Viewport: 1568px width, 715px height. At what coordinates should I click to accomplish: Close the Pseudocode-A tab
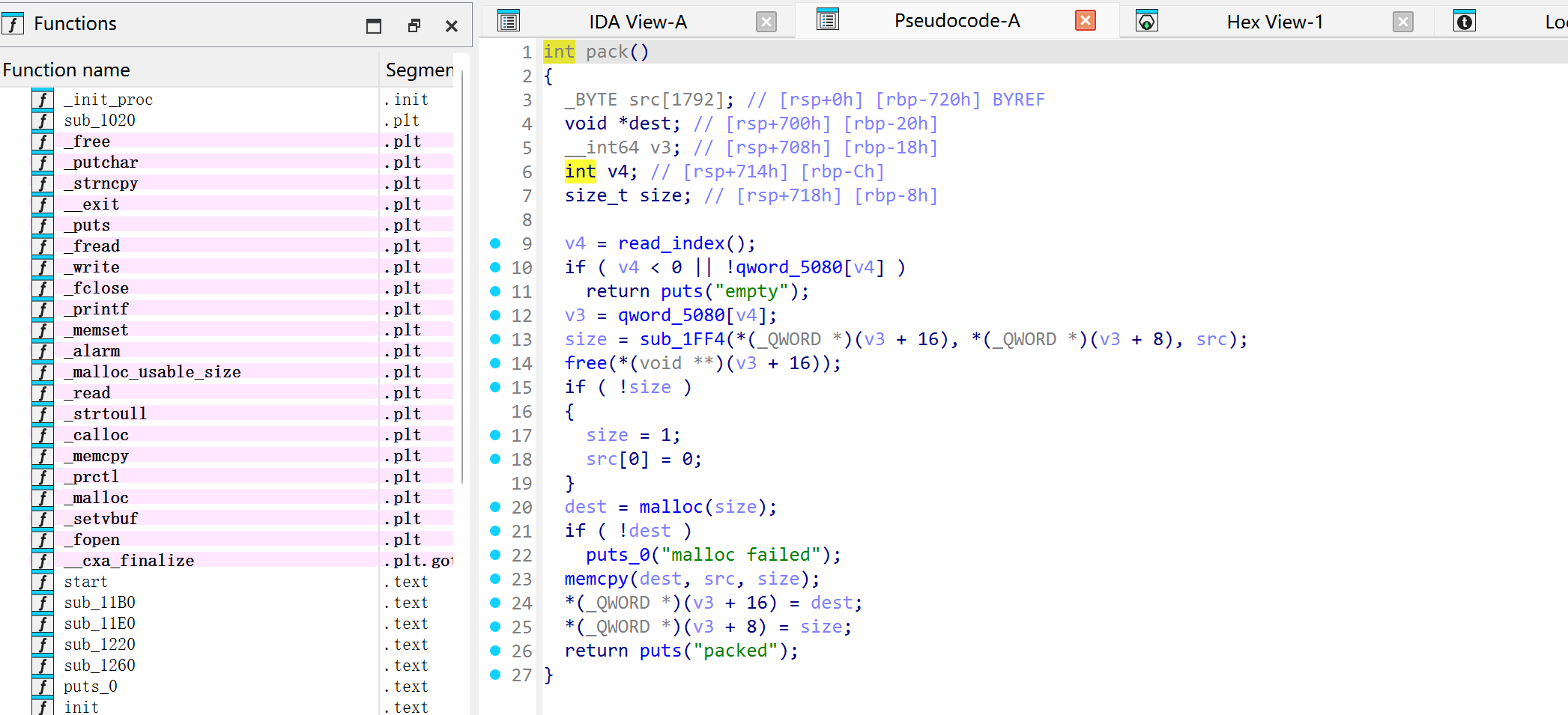[x=1085, y=21]
